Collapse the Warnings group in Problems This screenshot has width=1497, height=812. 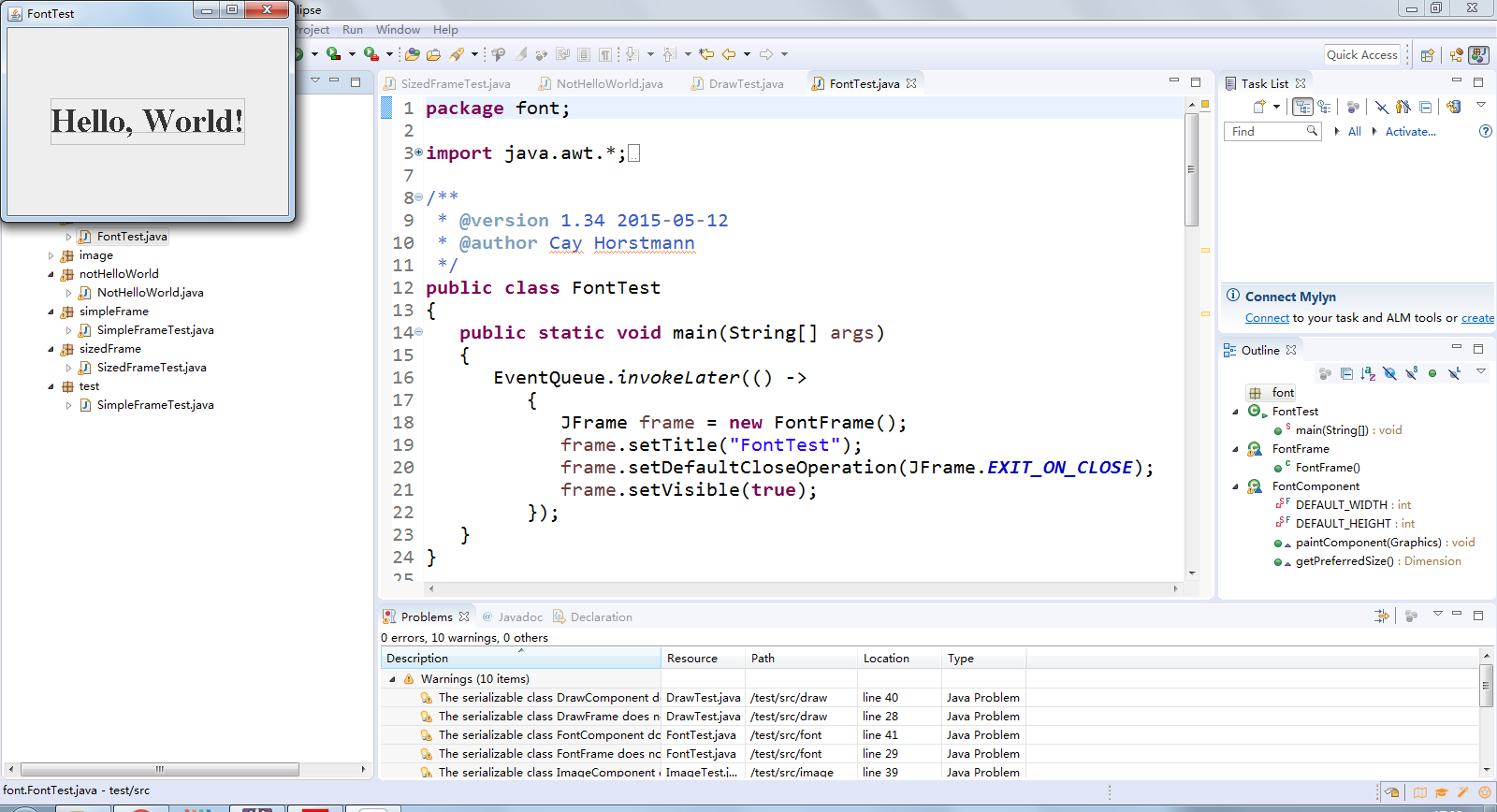pyautogui.click(x=392, y=679)
